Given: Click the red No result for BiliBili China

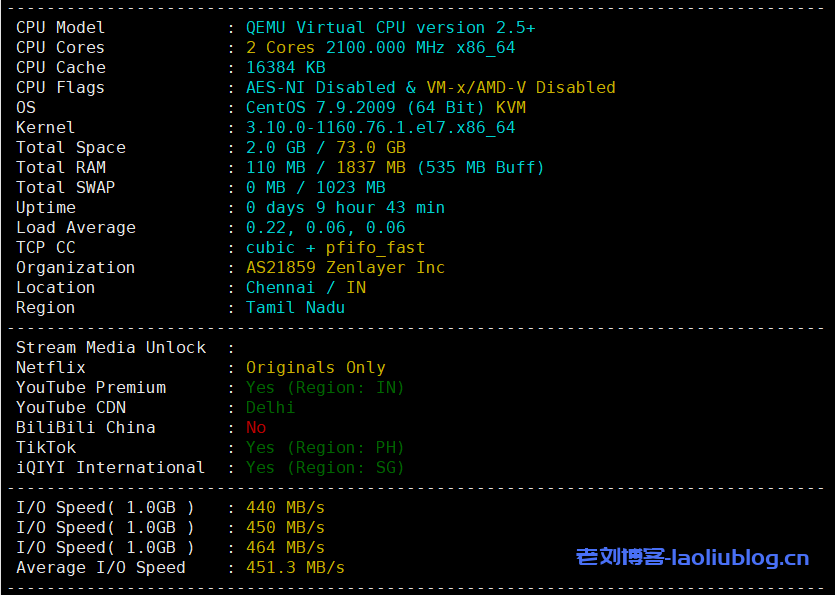Looking at the screenshot, I should click(256, 428).
